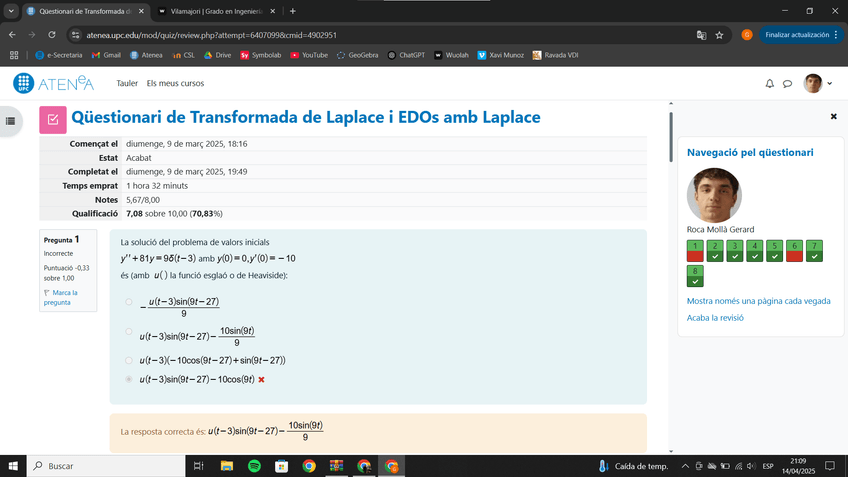
Task: Bookmark this page with the star icon
Action: coord(719,35)
